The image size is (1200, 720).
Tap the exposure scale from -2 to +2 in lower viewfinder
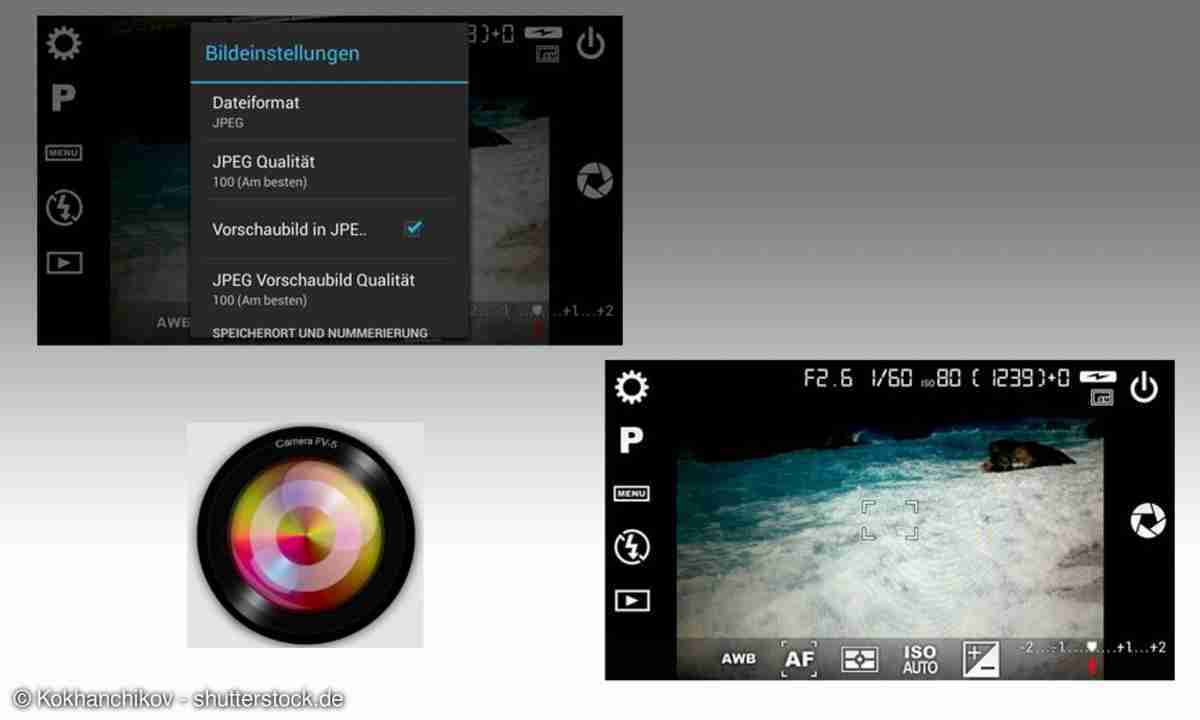tap(1092, 648)
